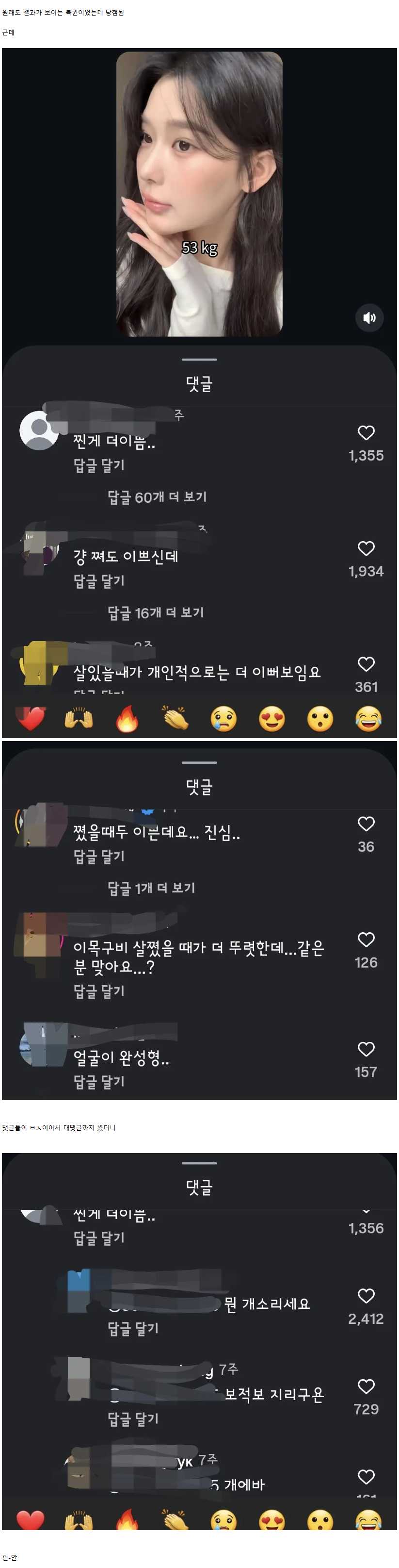Click the first '댓글' panel header

coord(199,383)
